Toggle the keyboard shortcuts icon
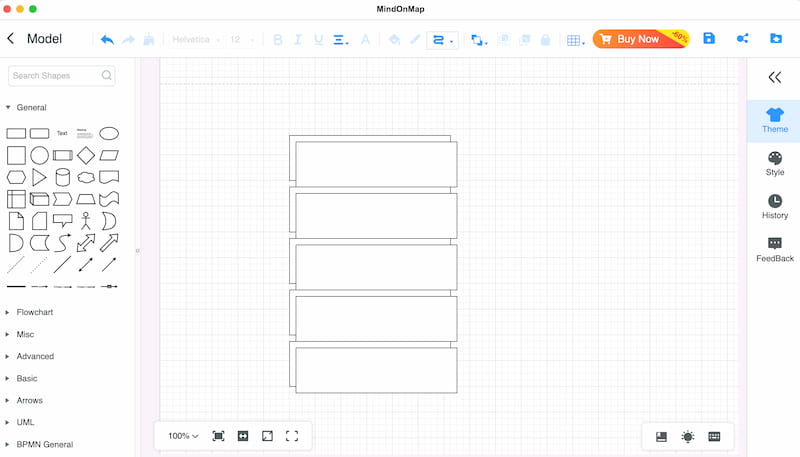 714,437
